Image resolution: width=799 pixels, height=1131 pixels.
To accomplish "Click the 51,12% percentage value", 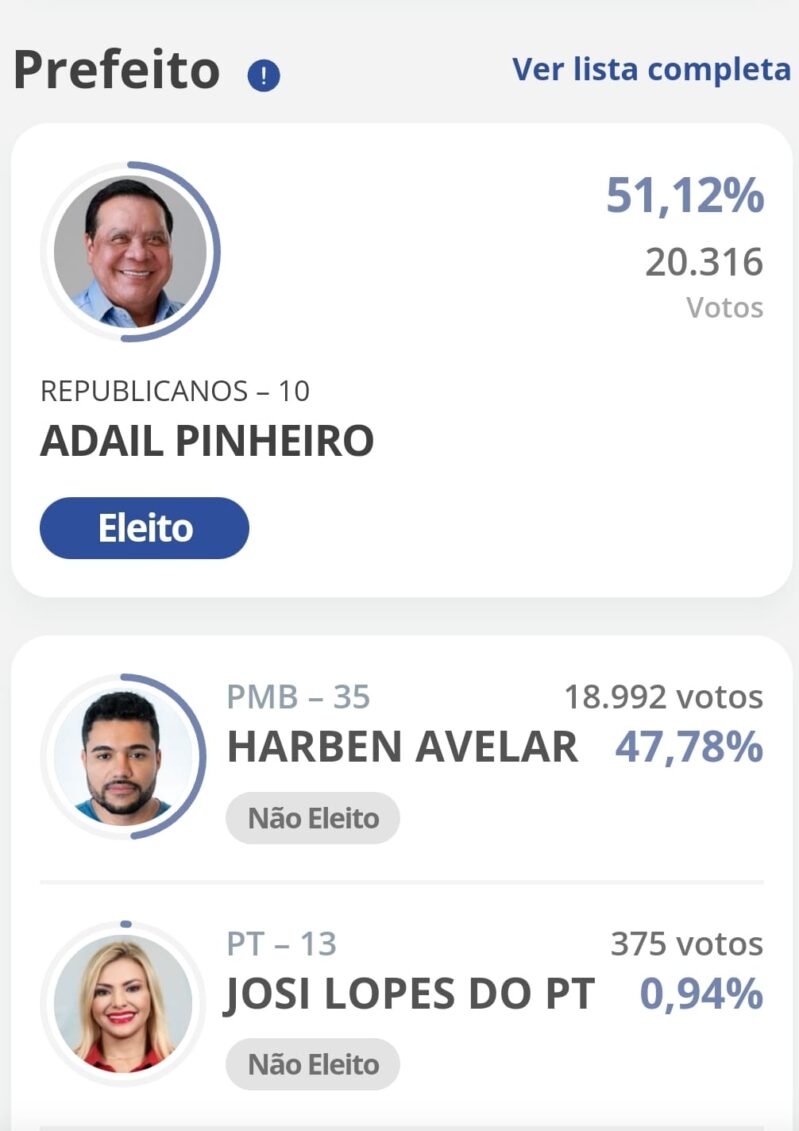I will coord(685,195).
